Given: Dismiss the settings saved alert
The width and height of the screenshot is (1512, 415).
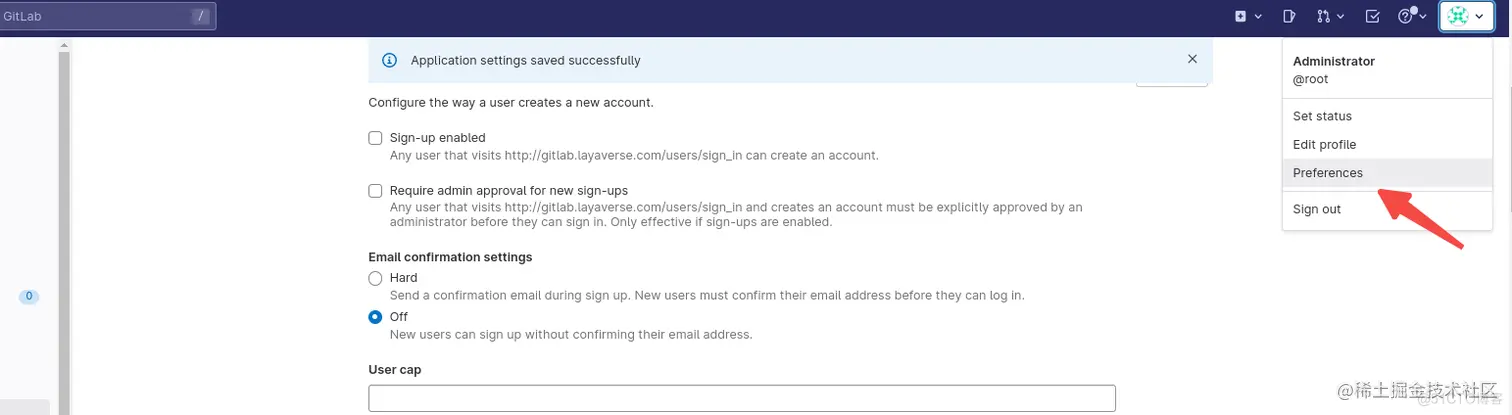Looking at the screenshot, I should (1192, 59).
